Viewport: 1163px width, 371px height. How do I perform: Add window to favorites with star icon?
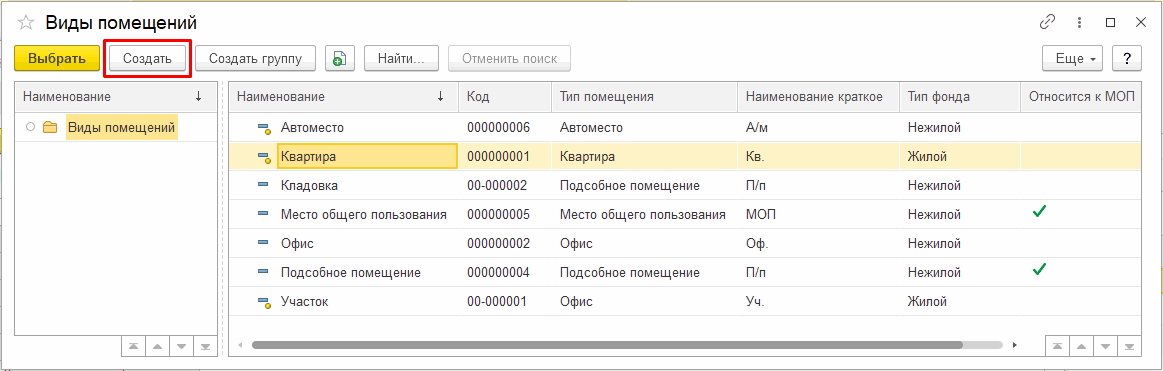coord(26,23)
